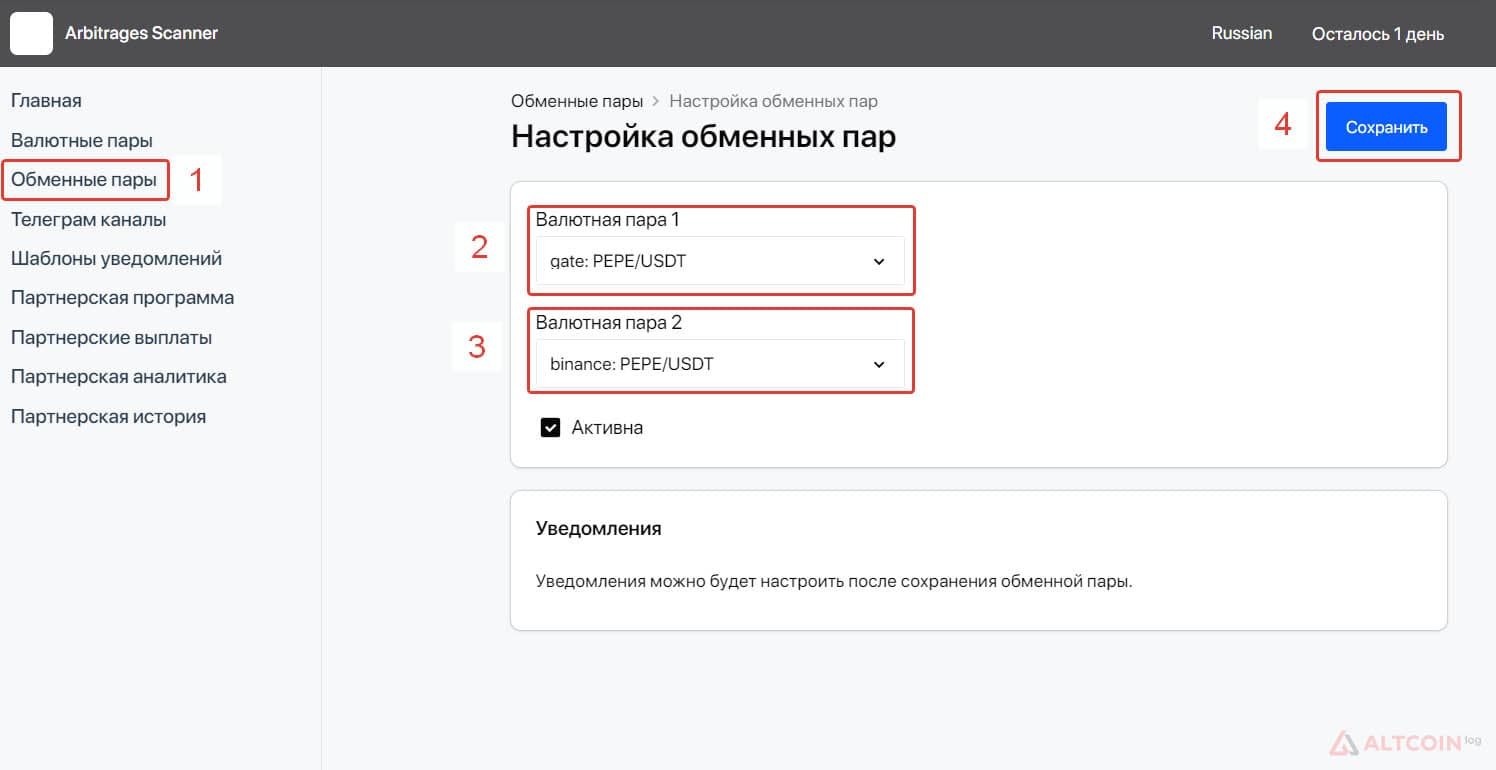Click the Настройка обменных пар breadcrumb text
The width and height of the screenshot is (1496, 770).
coord(773,101)
